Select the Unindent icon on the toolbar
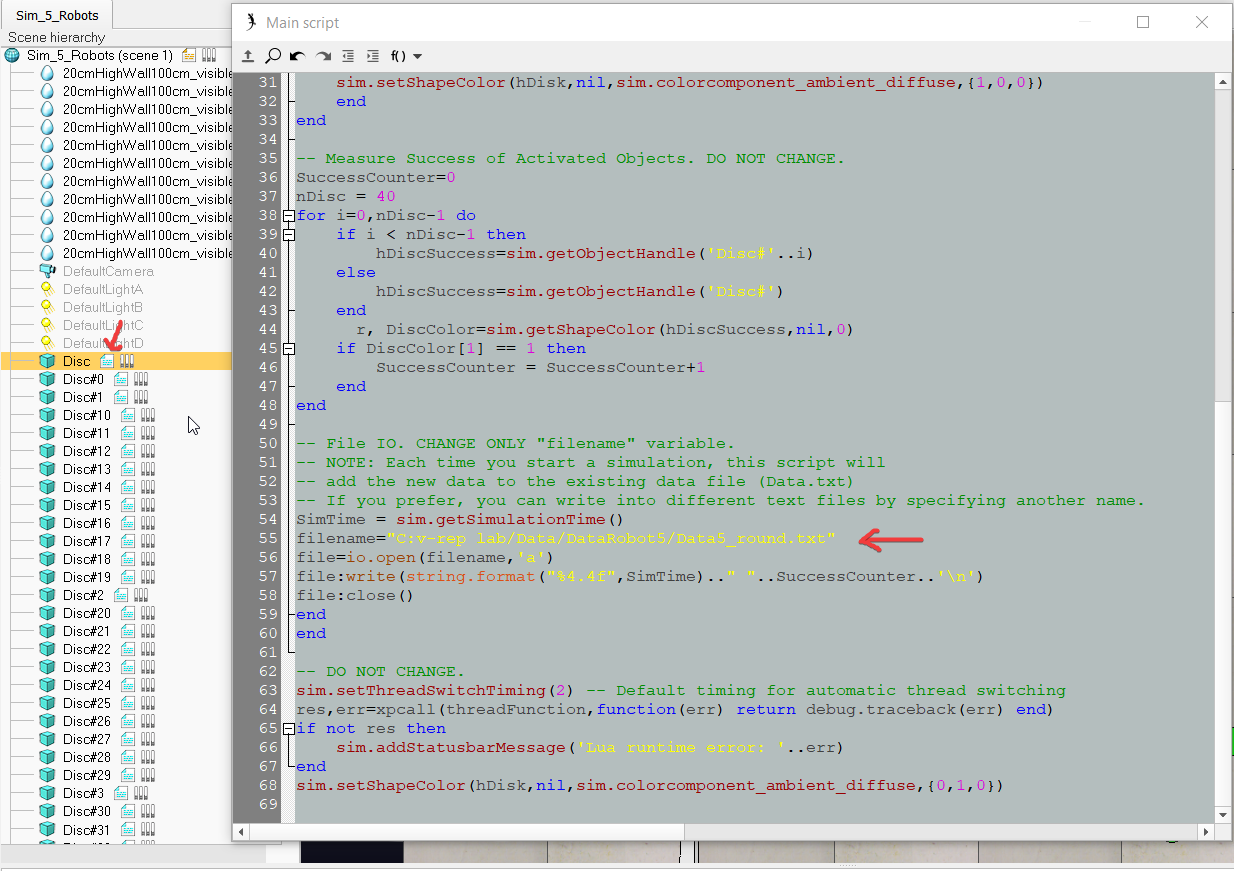This screenshot has height=871, width=1234. (x=348, y=56)
